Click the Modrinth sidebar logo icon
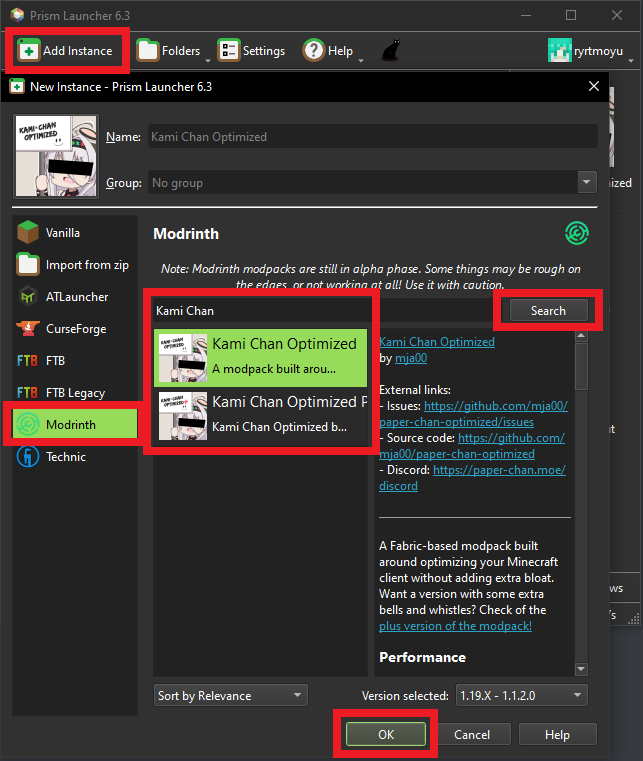643x761 pixels. pyautogui.click(x=28, y=424)
